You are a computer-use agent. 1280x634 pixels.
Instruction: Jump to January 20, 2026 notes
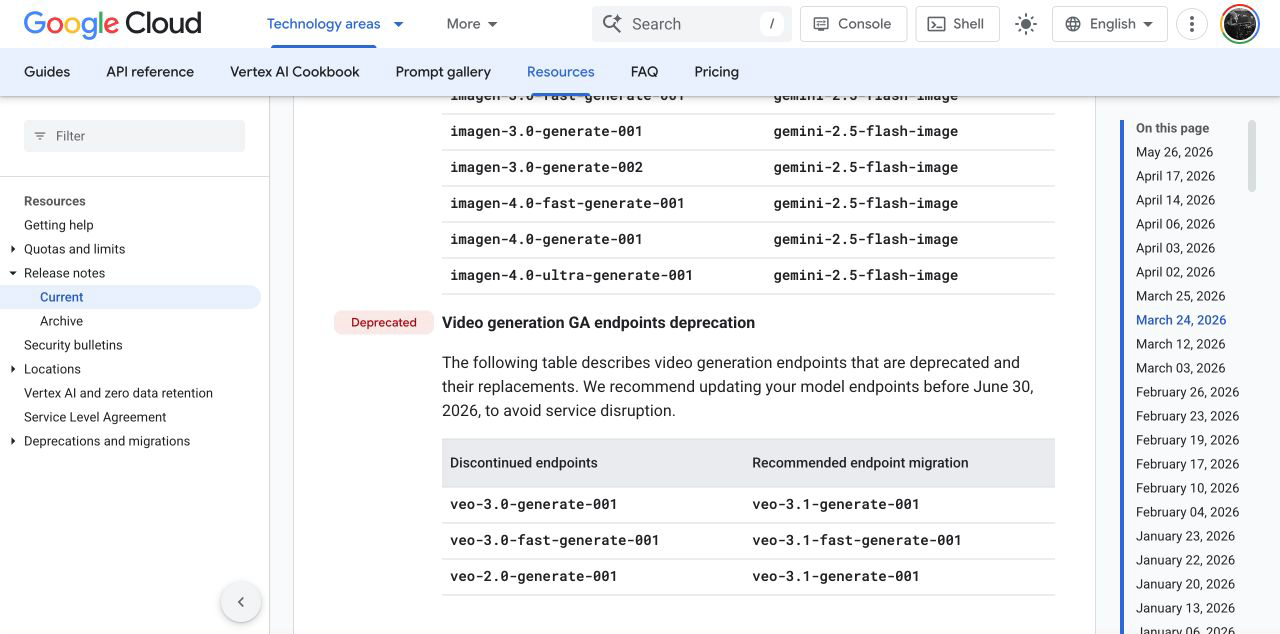[x=1186, y=584]
